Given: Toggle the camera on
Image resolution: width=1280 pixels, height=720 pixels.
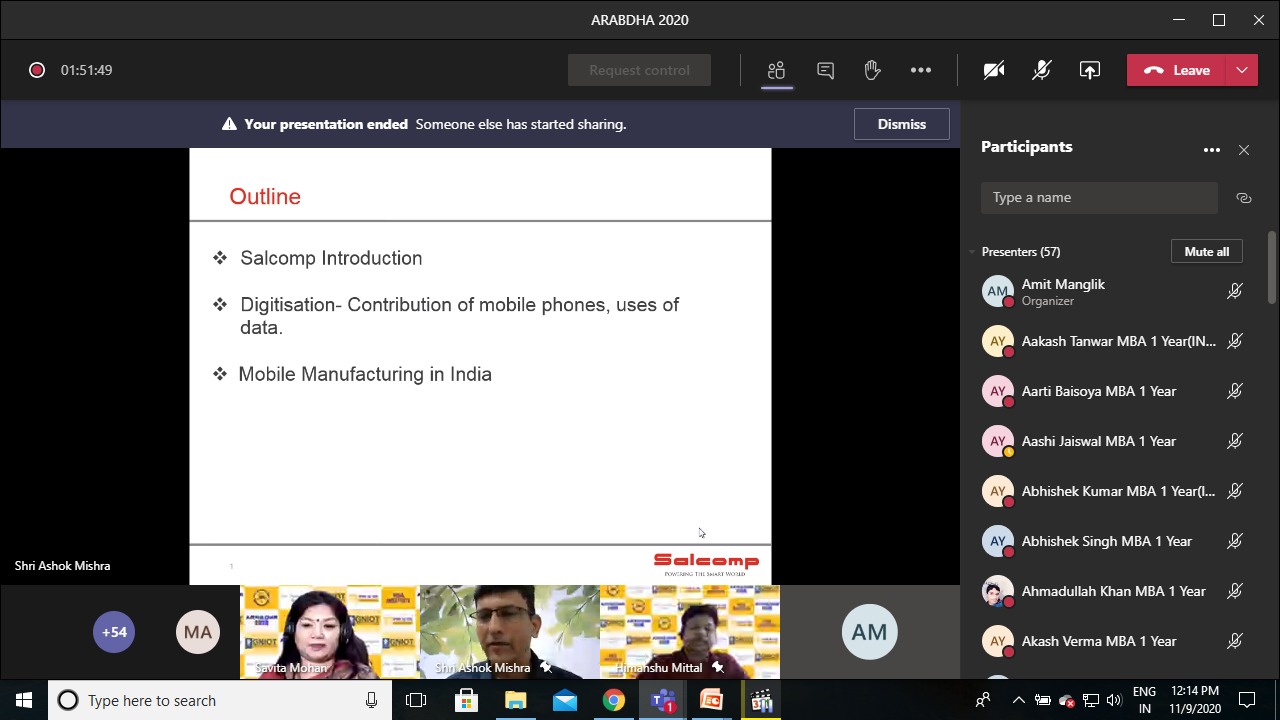Looking at the screenshot, I should click(x=993, y=70).
